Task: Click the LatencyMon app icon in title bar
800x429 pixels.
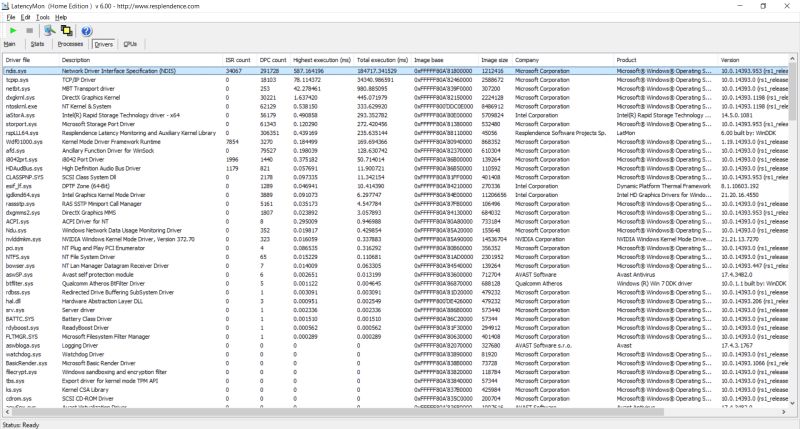Action: coord(6,6)
